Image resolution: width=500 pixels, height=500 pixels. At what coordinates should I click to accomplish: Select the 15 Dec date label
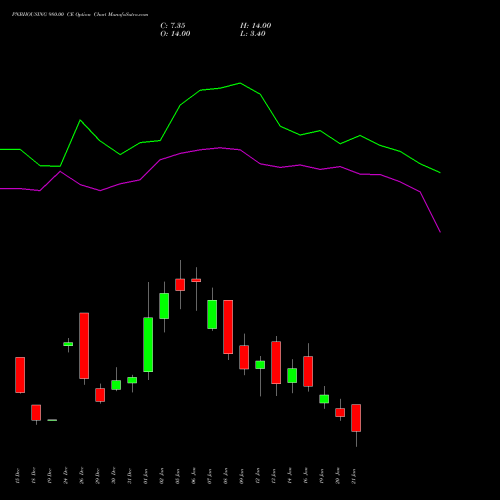[18, 476]
